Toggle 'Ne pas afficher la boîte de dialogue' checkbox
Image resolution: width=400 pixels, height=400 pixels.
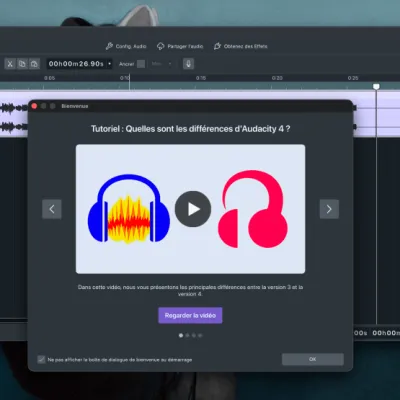pyautogui.click(x=41, y=359)
